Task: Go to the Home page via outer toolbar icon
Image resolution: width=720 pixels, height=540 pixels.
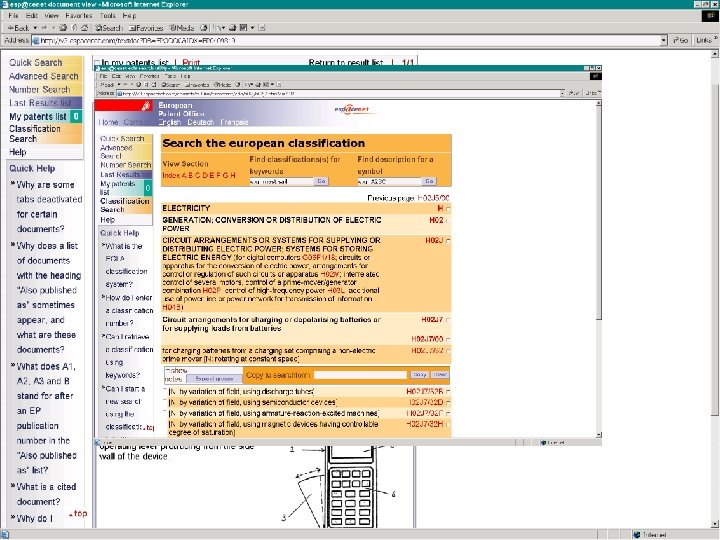Action: (84, 28)
